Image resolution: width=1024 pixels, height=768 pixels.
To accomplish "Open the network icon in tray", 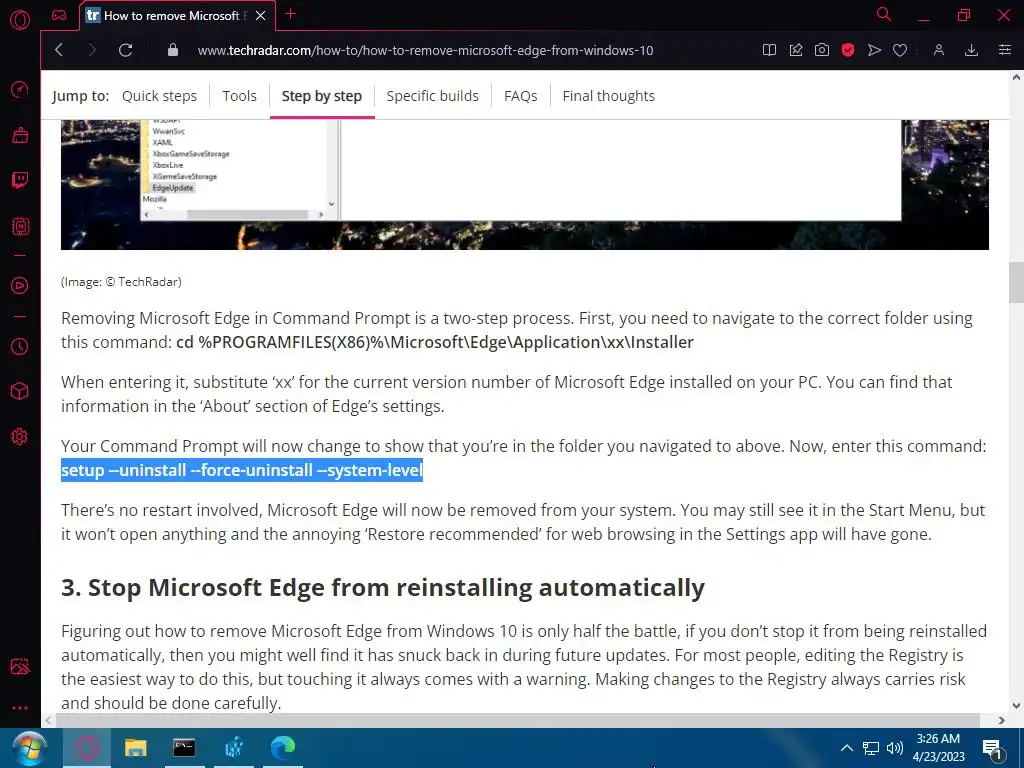I will [871, 748].
